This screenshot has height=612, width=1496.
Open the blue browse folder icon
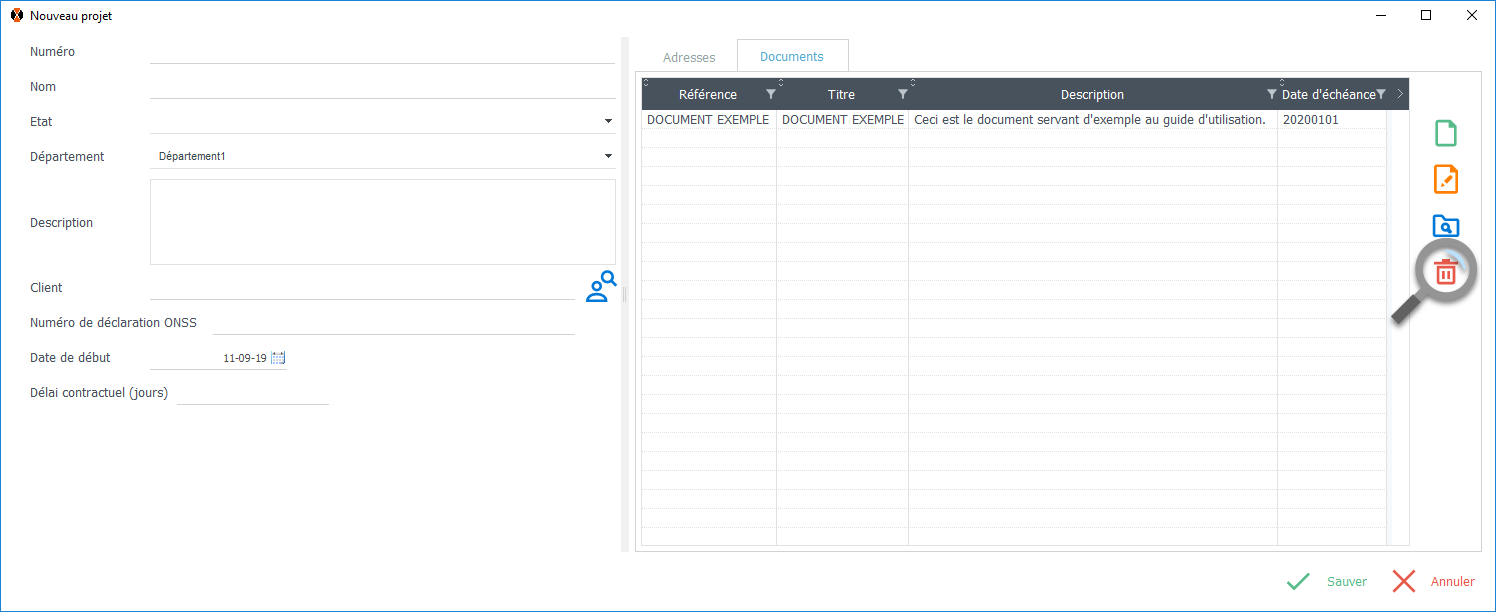pos(1446,226)
